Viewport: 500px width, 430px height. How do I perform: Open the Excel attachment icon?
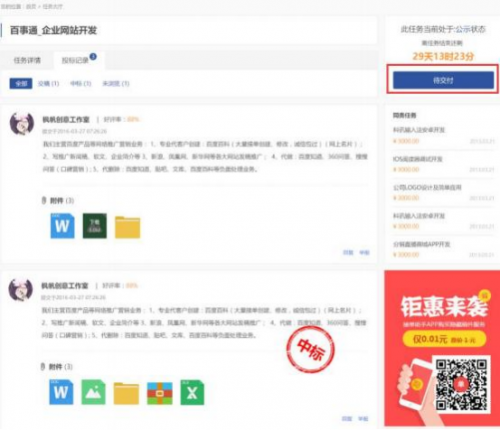(x=192, y=392)
